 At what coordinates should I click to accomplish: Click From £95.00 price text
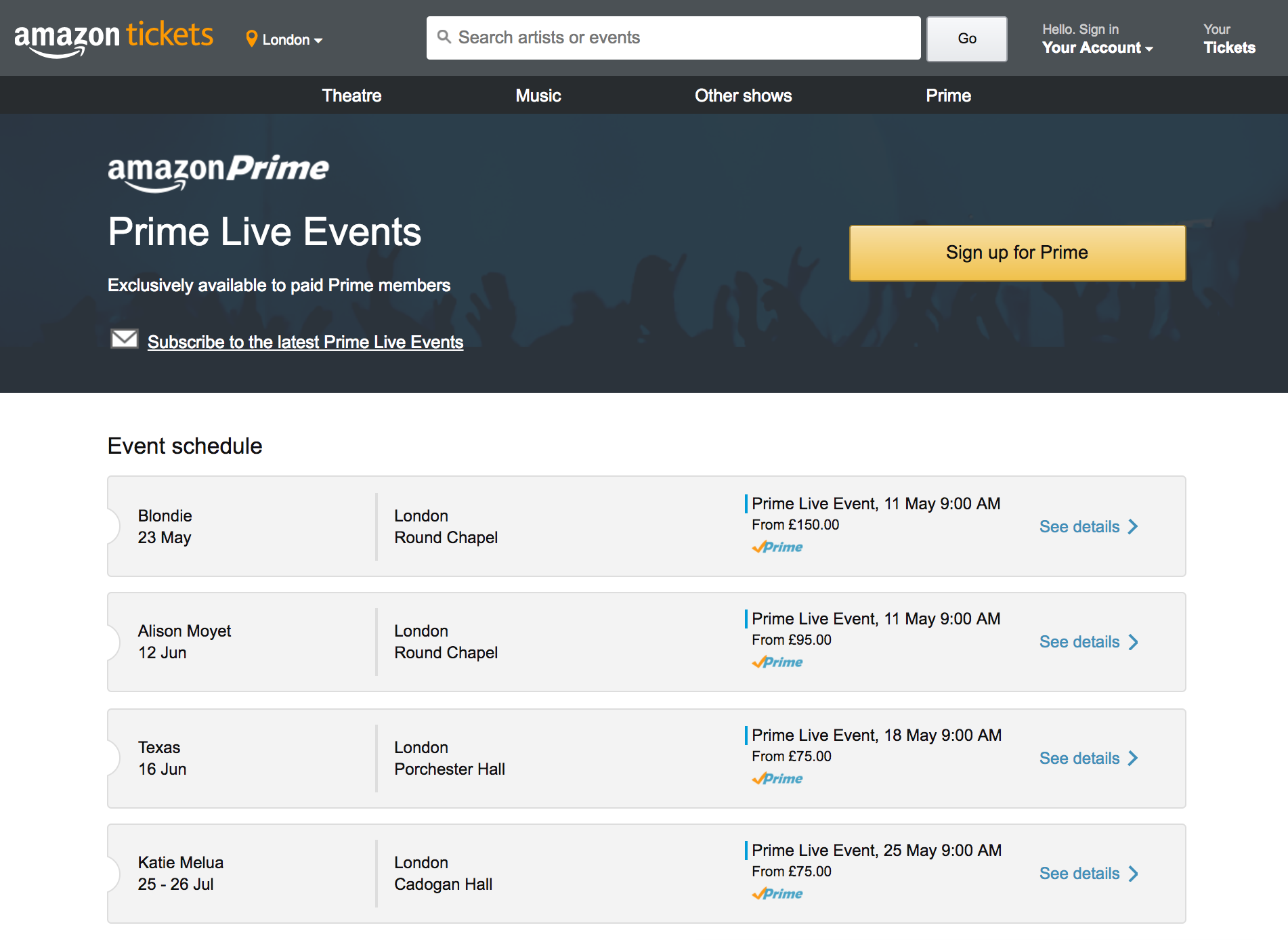(x=792, y=640)
